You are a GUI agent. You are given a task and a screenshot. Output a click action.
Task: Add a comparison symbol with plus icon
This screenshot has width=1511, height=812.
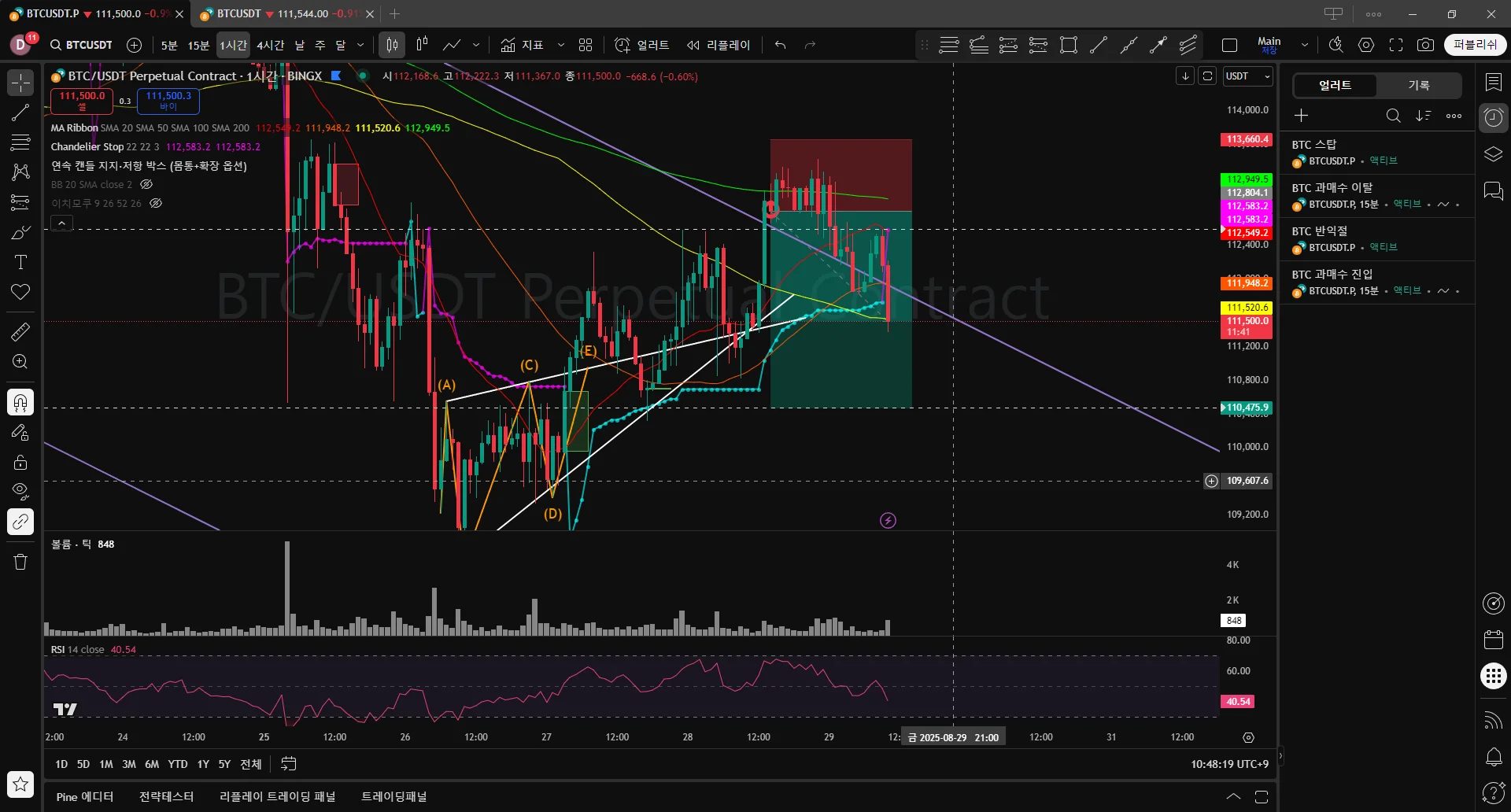tap(135, 45)
